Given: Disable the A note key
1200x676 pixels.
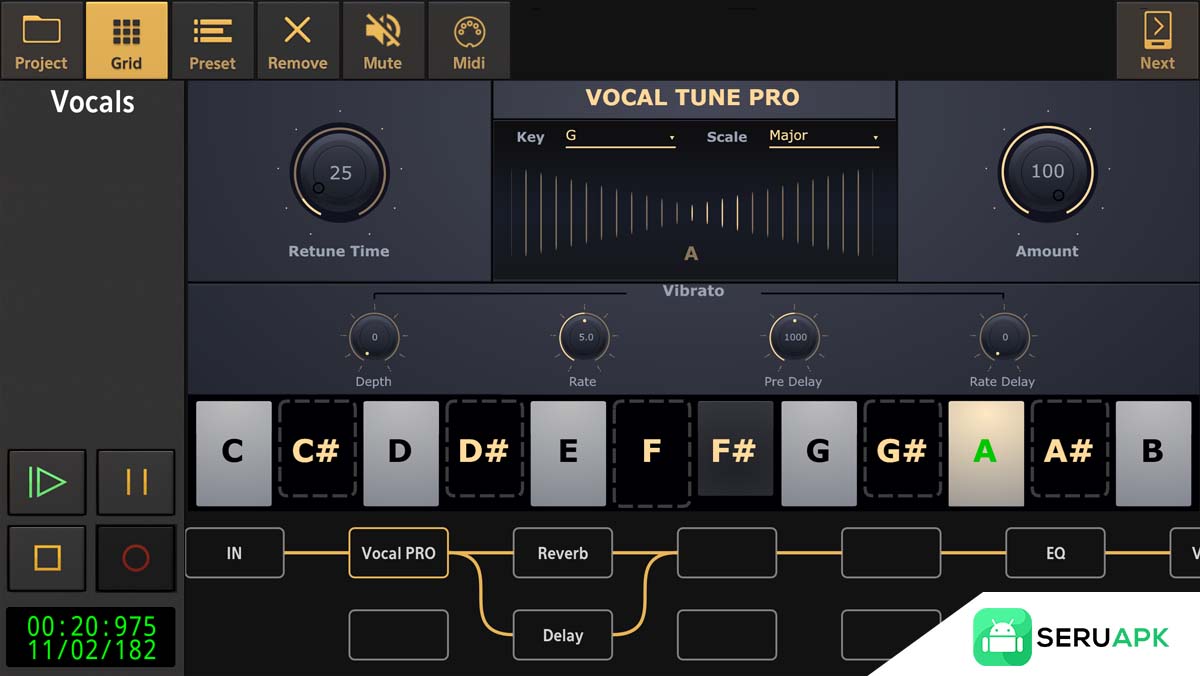Looking at the screenshot, I should click(x=985, y=452).
